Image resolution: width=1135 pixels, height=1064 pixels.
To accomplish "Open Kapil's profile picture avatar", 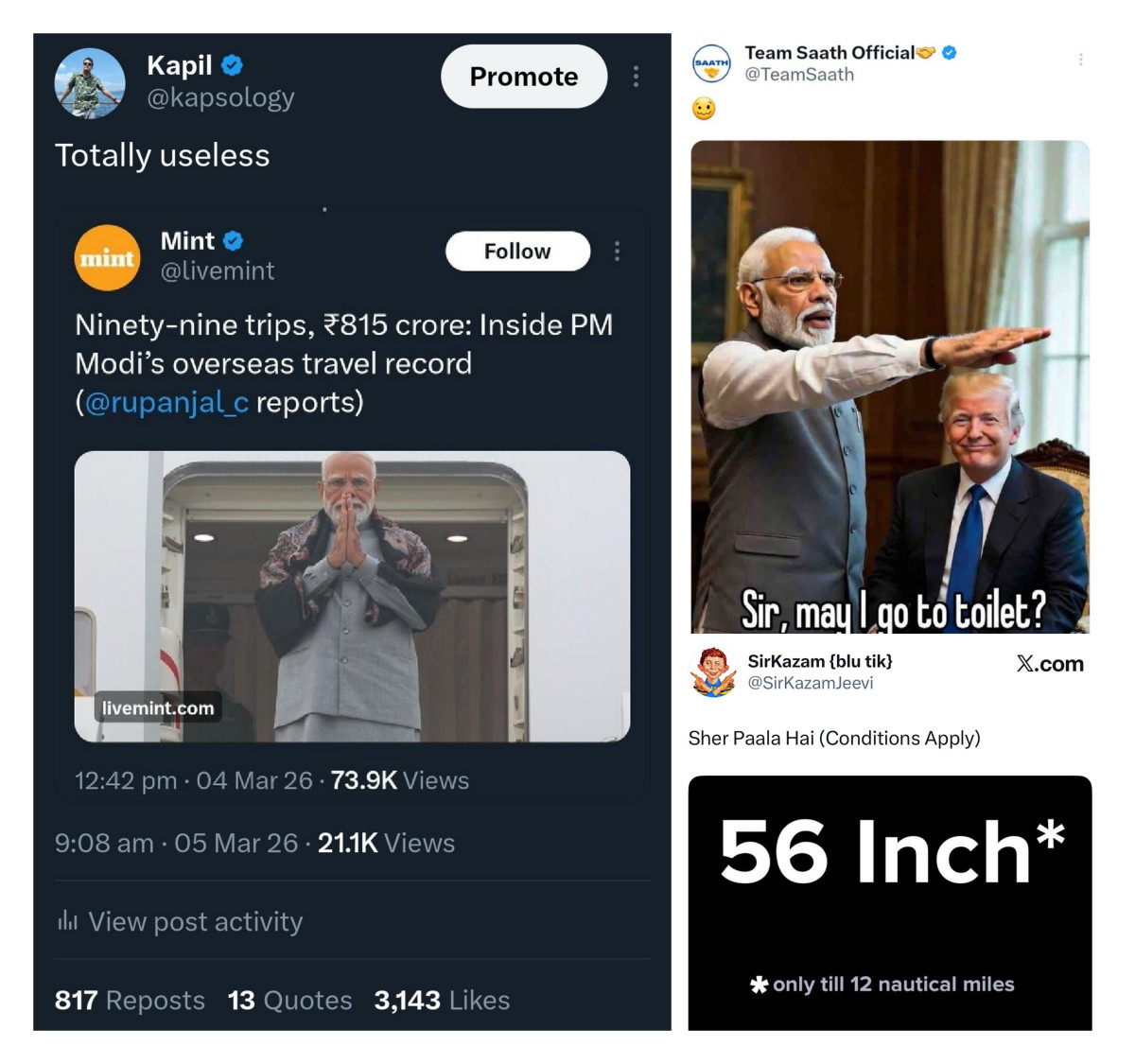I will pos(90,83).
